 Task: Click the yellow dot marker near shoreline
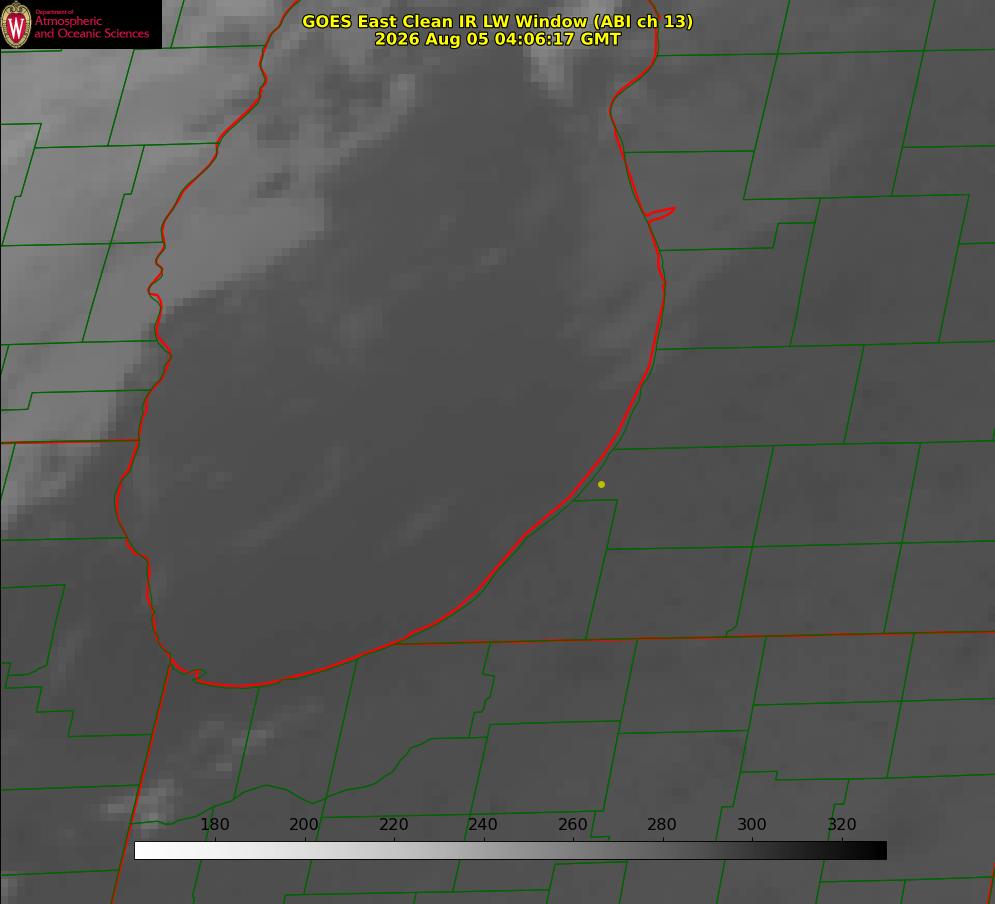click(601, 484)
